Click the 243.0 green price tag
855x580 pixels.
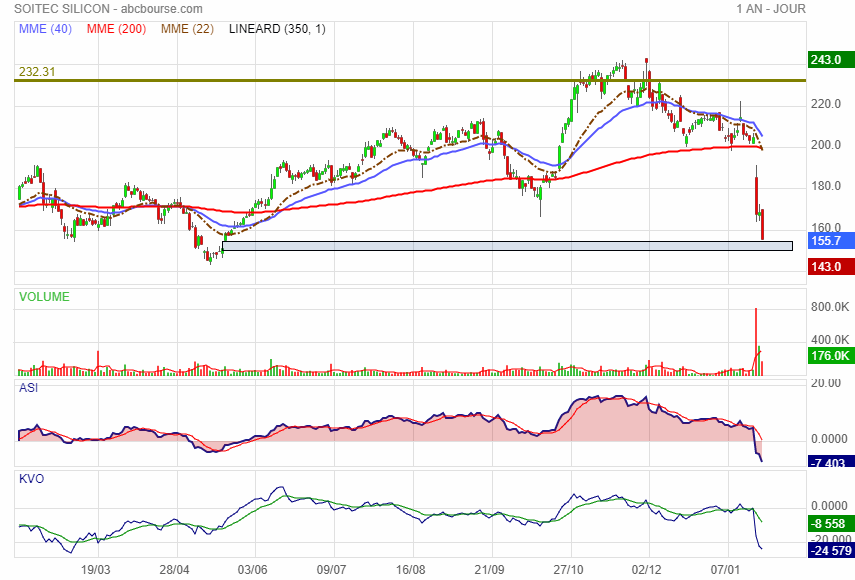830,59
